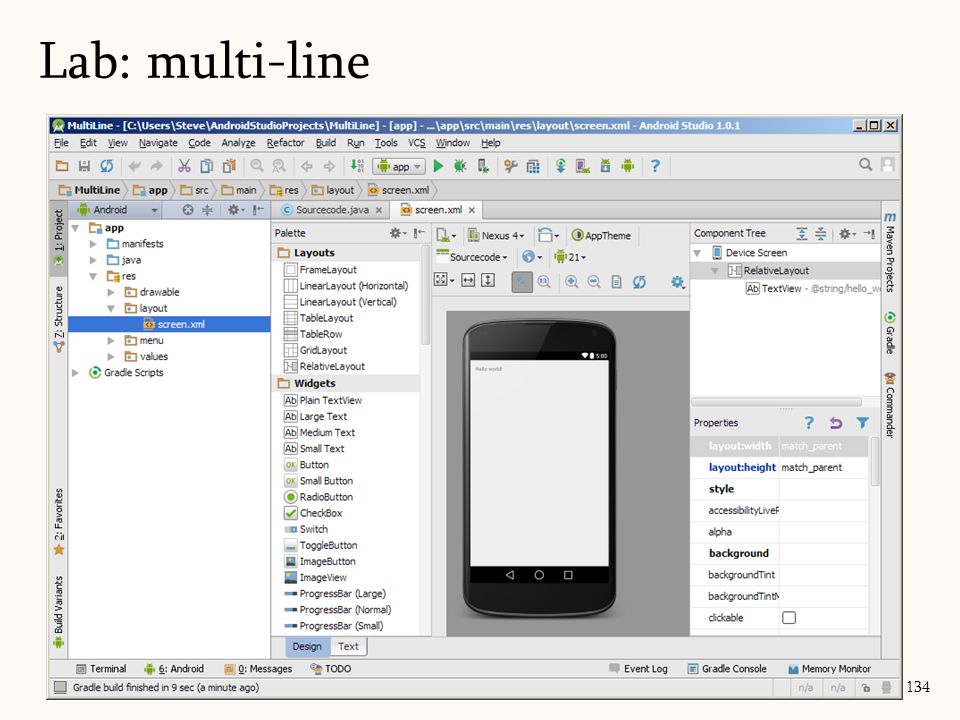
Task: Click the Properties filter funnel icon
Action: coord(863,422)
